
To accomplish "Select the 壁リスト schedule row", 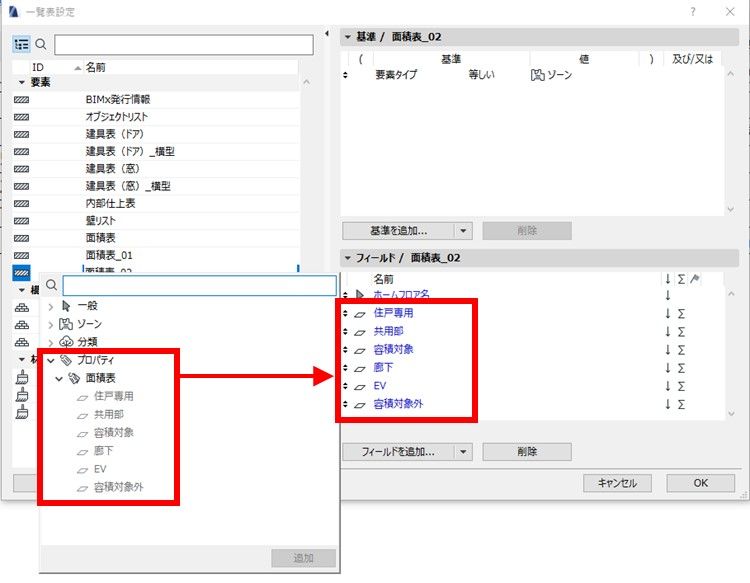I will tap(156, 220).
